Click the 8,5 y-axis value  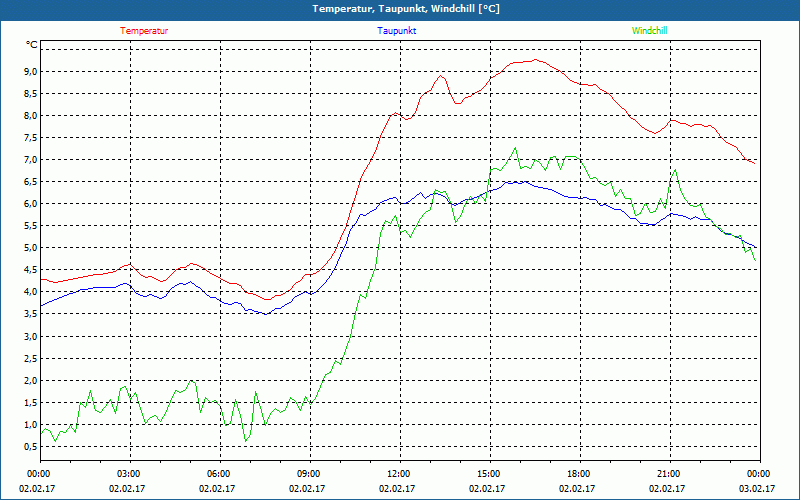point(32,93)
